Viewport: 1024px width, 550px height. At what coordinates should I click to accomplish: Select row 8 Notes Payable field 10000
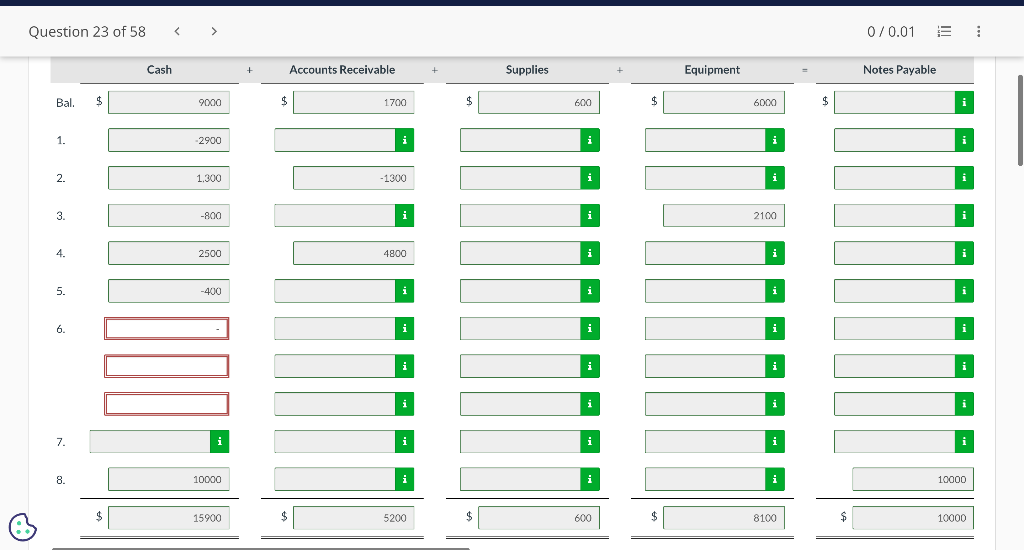click(913, 479)
